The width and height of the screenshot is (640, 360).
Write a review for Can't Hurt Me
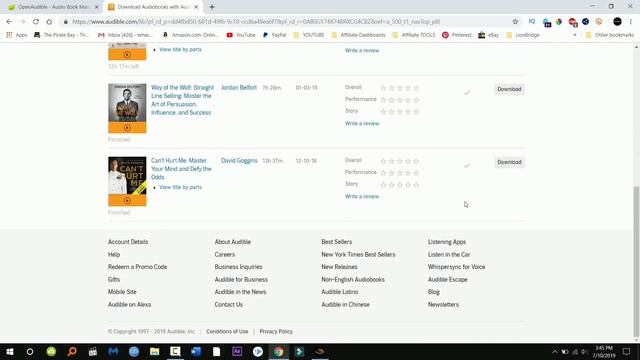tap(362, 196)
